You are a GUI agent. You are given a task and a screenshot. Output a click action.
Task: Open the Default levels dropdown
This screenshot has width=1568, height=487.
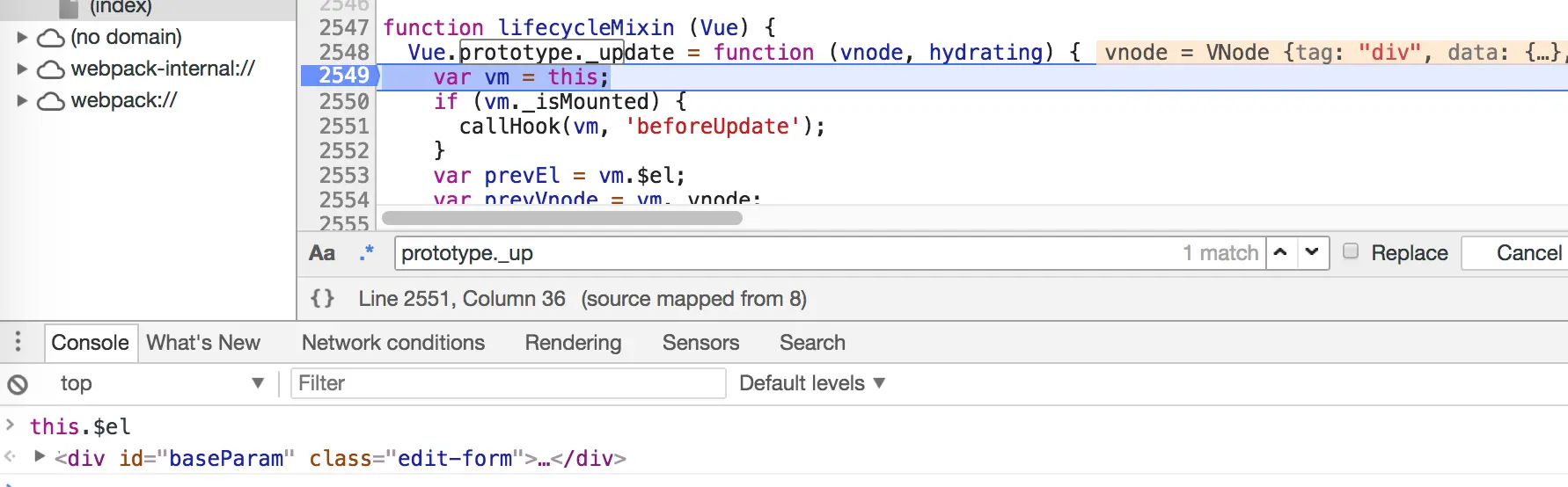click(811, 383)
